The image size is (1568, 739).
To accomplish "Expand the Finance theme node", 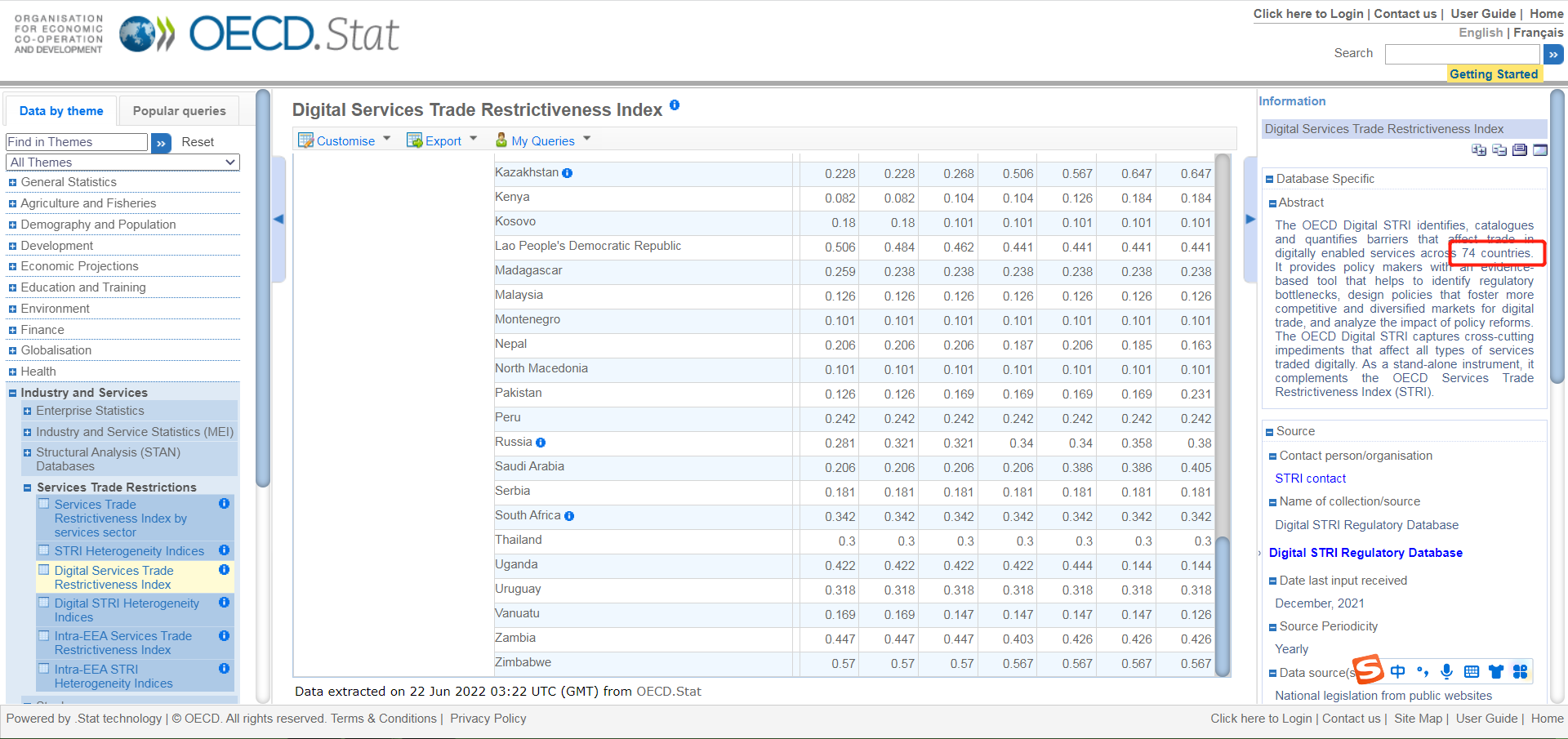I will pos(12,330).
